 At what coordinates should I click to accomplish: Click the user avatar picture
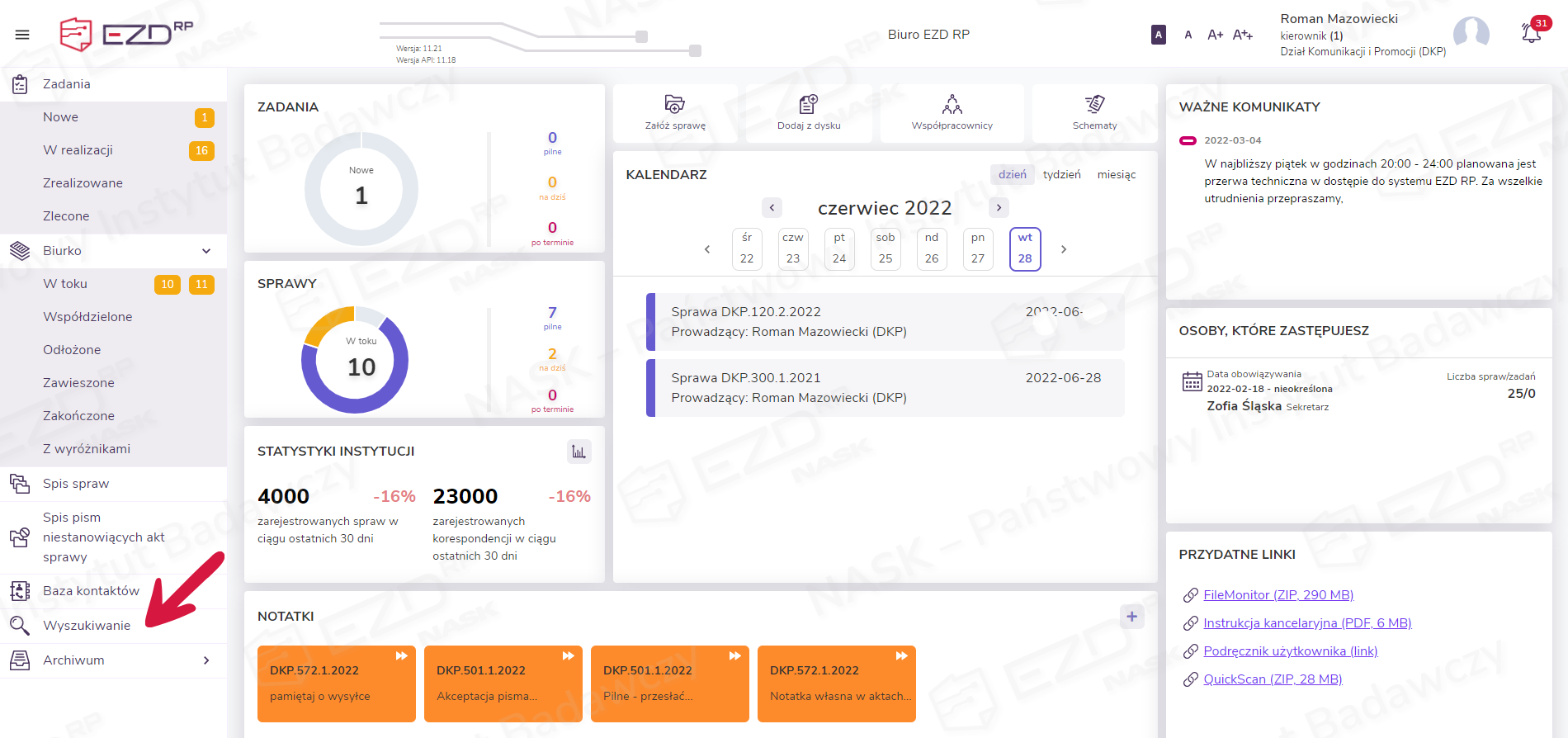(x=1471, y=35)
